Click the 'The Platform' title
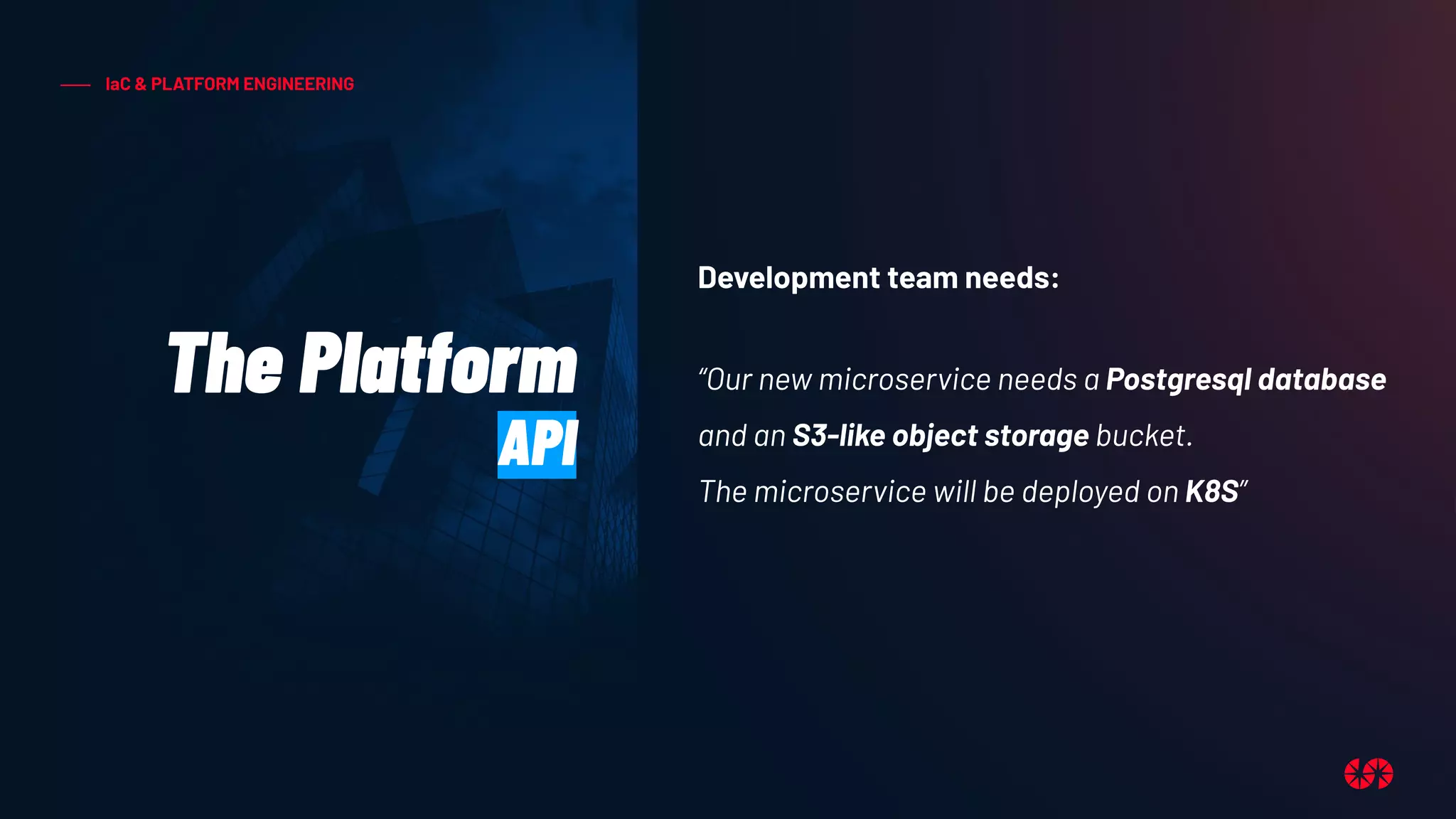1456x819 pixels. 373,363
